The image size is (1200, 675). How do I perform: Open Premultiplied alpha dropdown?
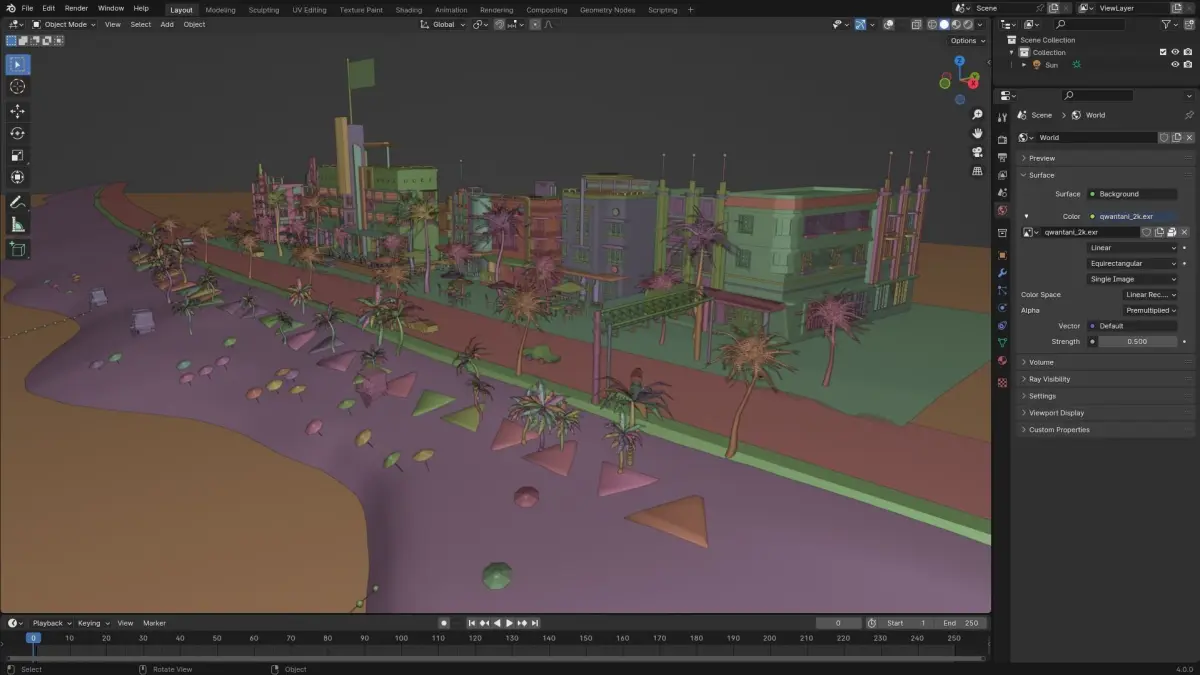[1149, 310]
